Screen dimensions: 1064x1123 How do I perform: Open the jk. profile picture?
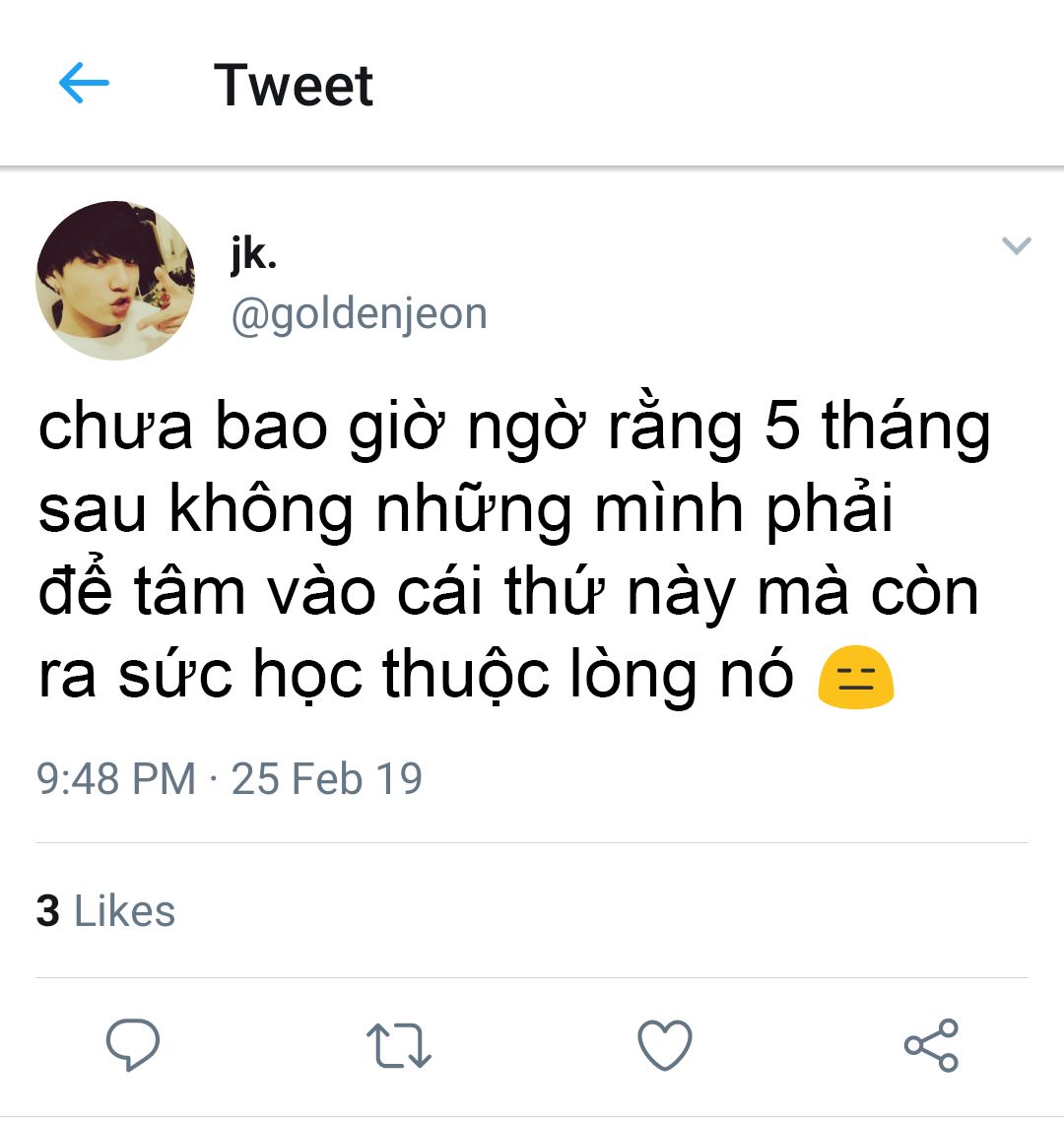pos(114,280)
